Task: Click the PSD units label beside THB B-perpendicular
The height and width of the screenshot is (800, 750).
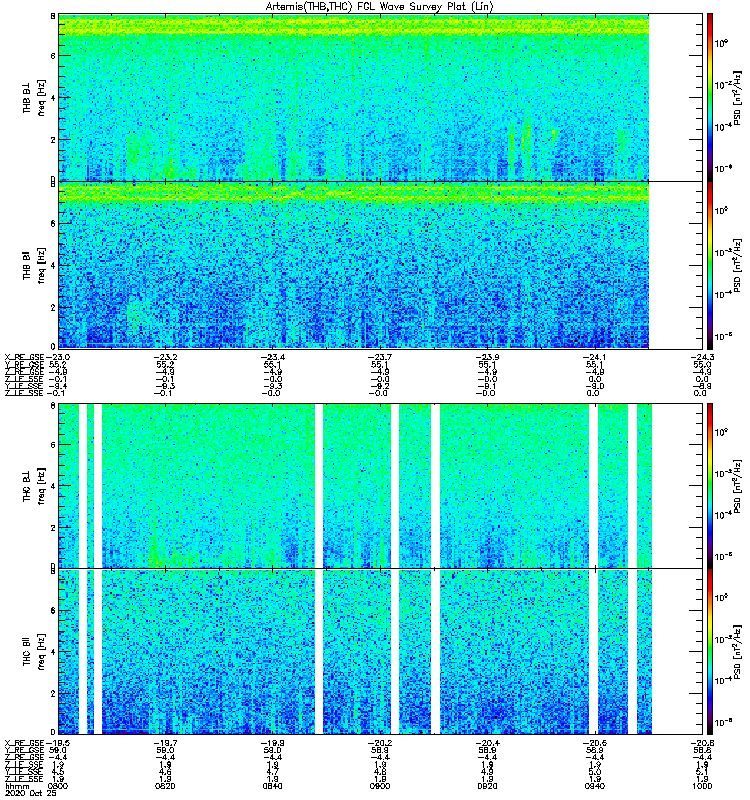Action: coord(737,97)
